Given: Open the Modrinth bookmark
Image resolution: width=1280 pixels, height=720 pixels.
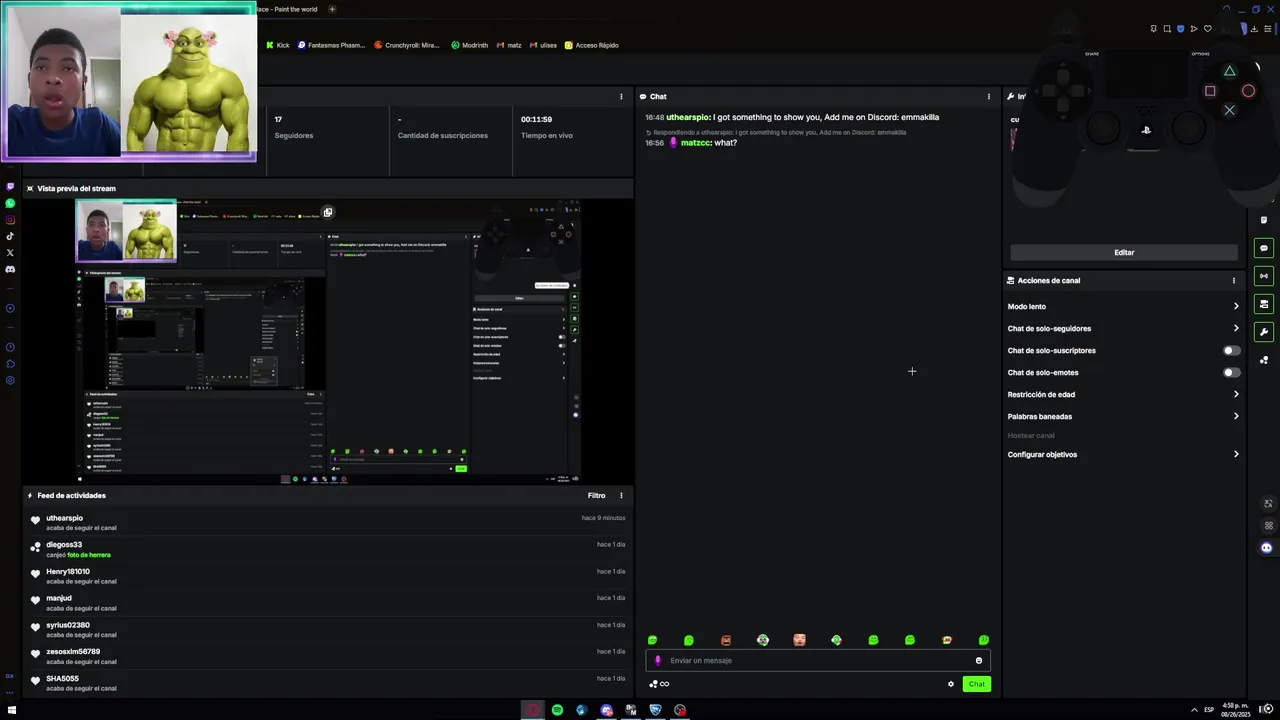Looking at the screenshot, I should (x=470, y=45).
